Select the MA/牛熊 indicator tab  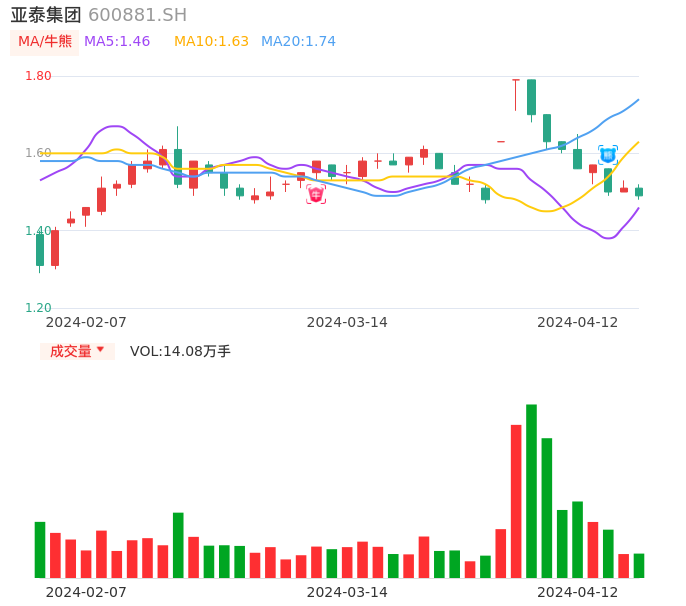pos(45,42)
